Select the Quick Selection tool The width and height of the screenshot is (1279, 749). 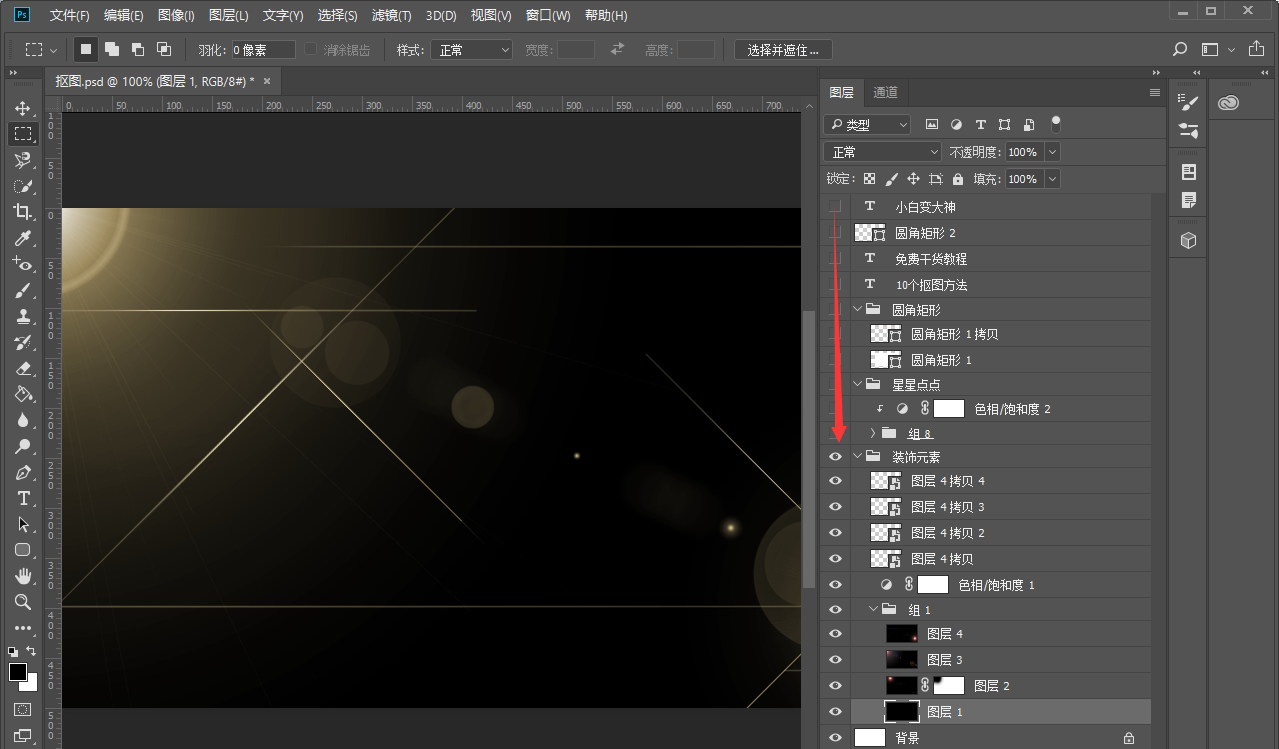(x=22, y=186)
